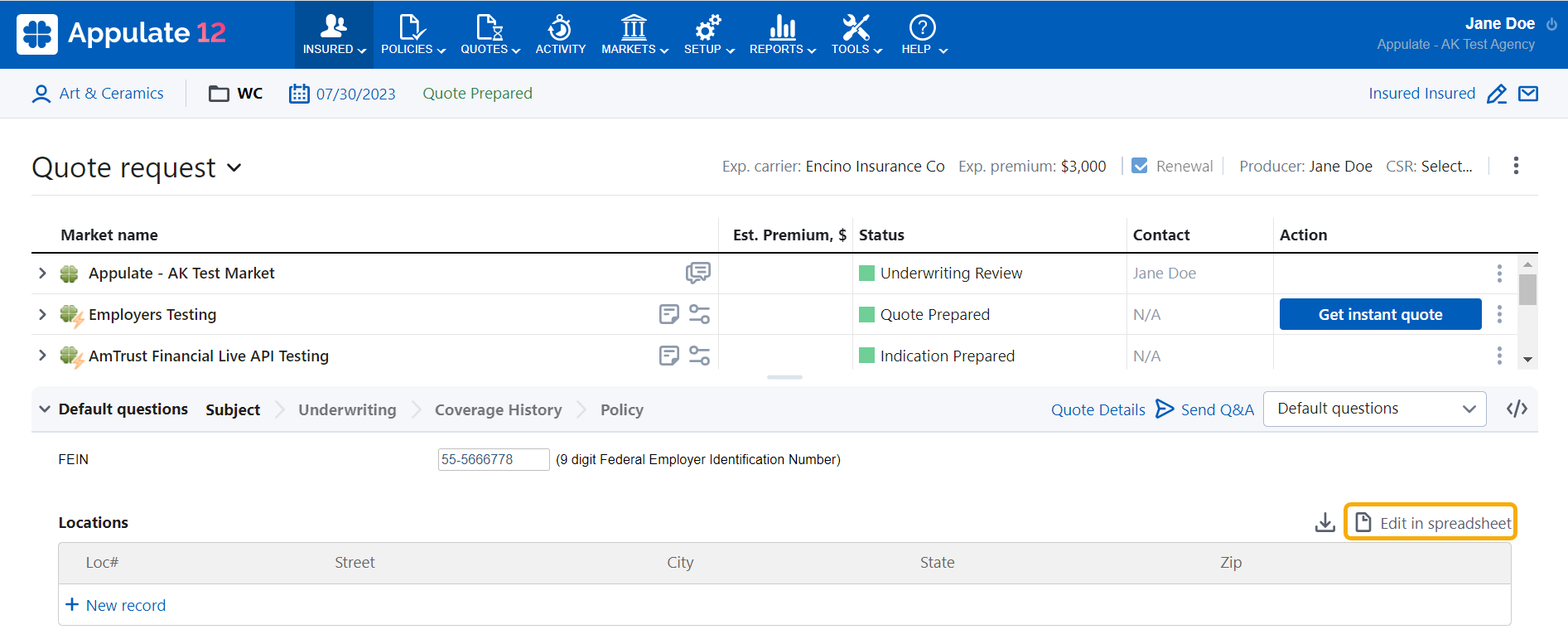Open the Default questions combo box
Screen dimensions: 1568x644
pos(1375,409)
